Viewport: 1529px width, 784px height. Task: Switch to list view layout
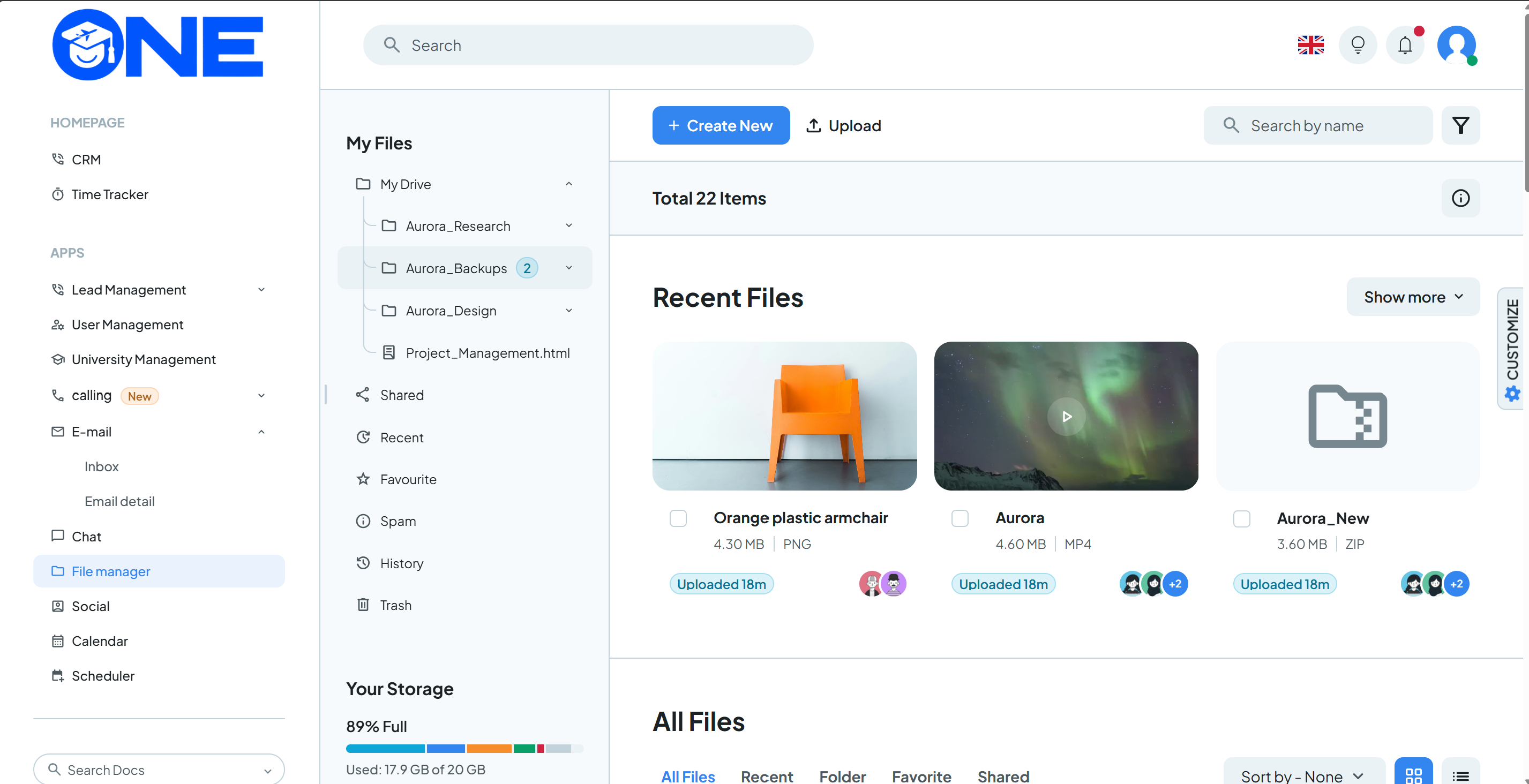pos(1460,774)
